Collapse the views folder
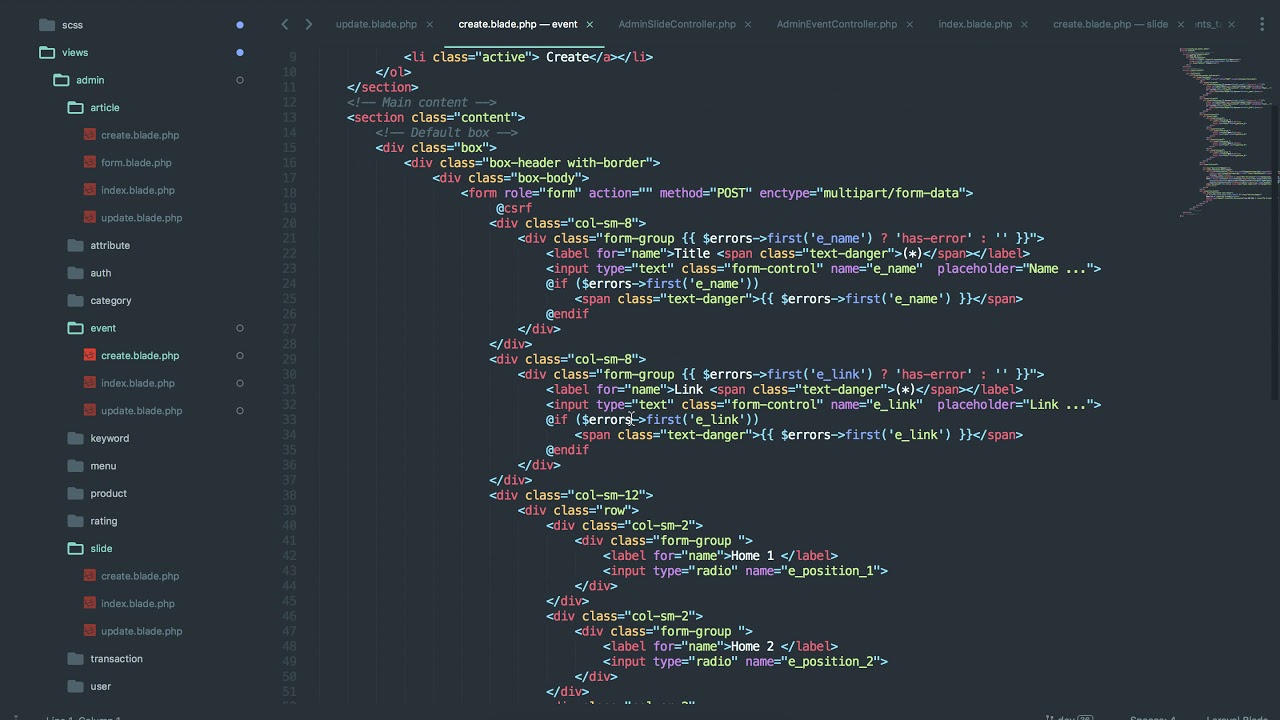Viewport: 1280px width, 720px height. (x=46, y=52)
